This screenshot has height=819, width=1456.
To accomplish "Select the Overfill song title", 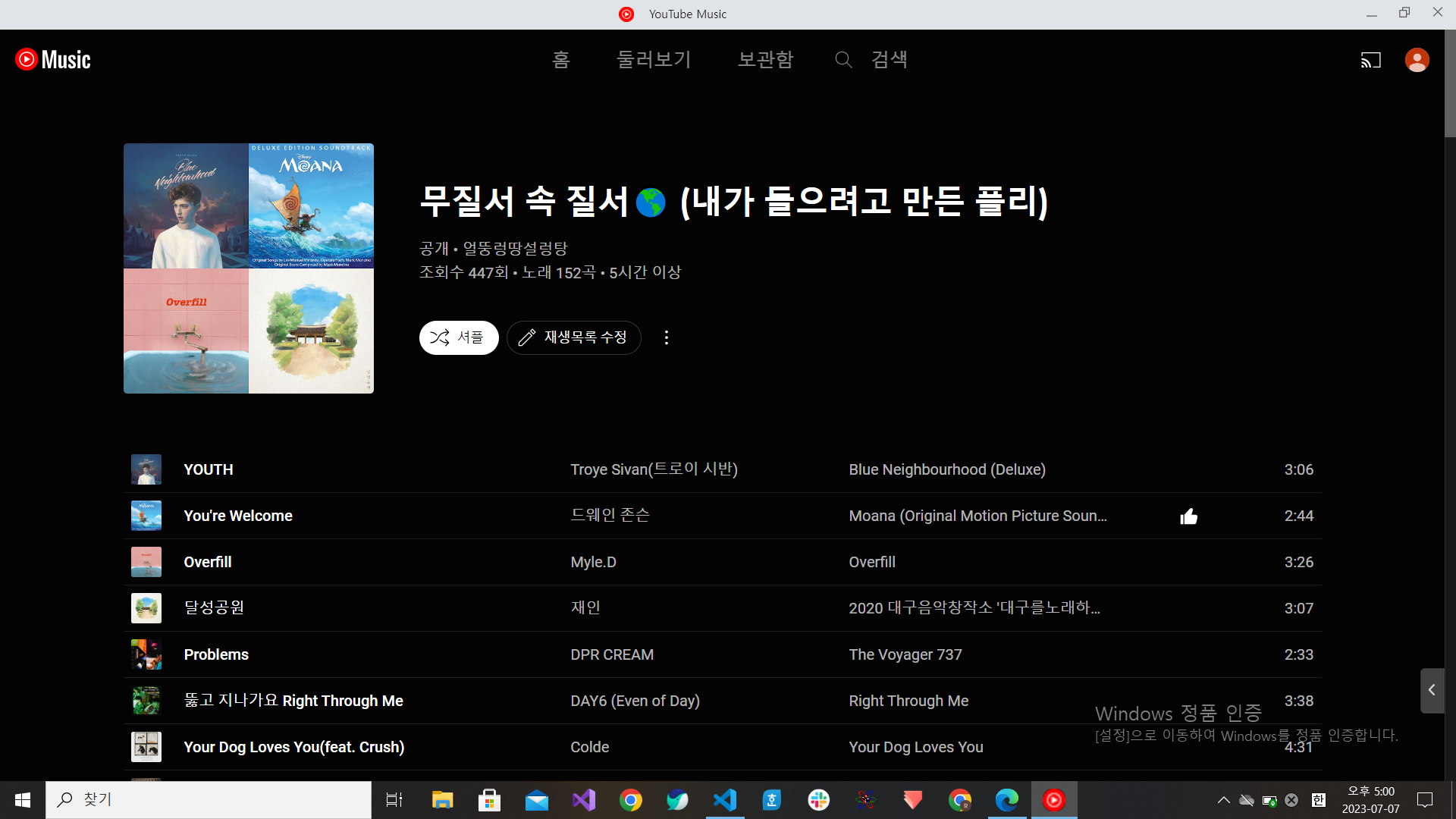I will [x=208, y=562].
